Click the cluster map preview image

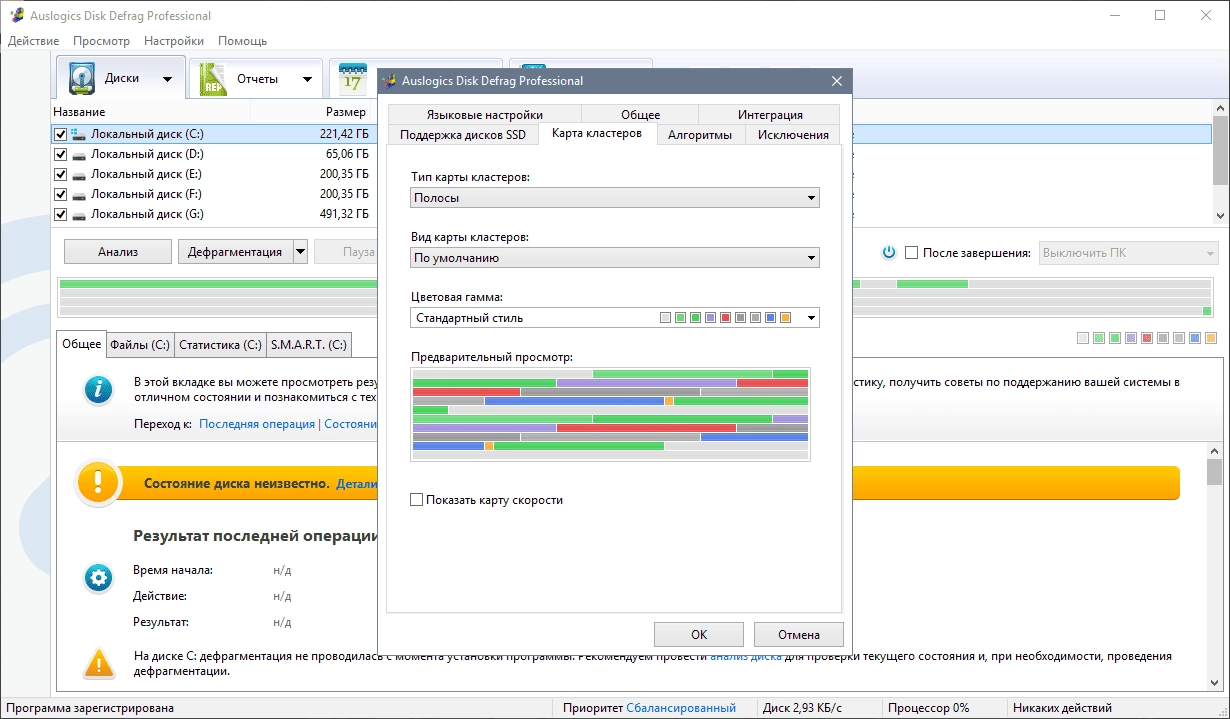(610, 414)
